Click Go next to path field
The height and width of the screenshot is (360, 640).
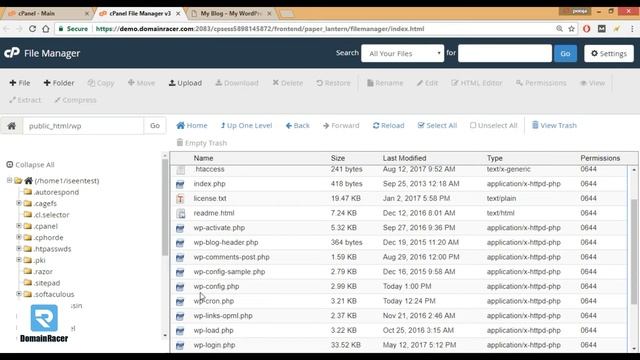click(x=155, y=126)
